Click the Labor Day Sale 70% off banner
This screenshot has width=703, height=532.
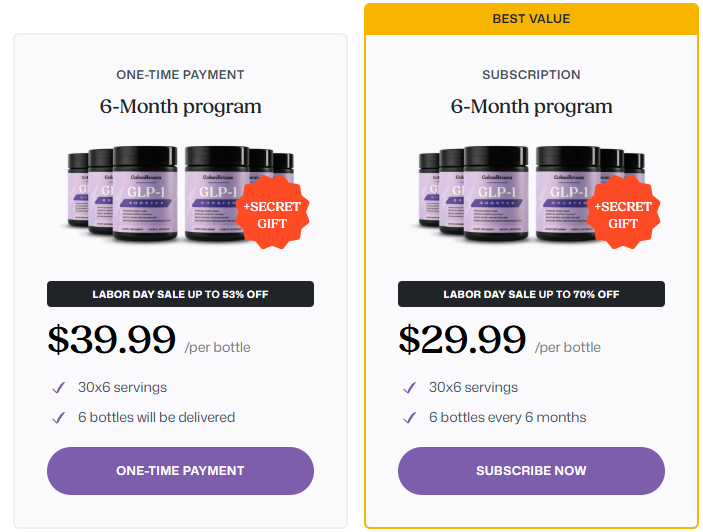(x=531, y=294)
